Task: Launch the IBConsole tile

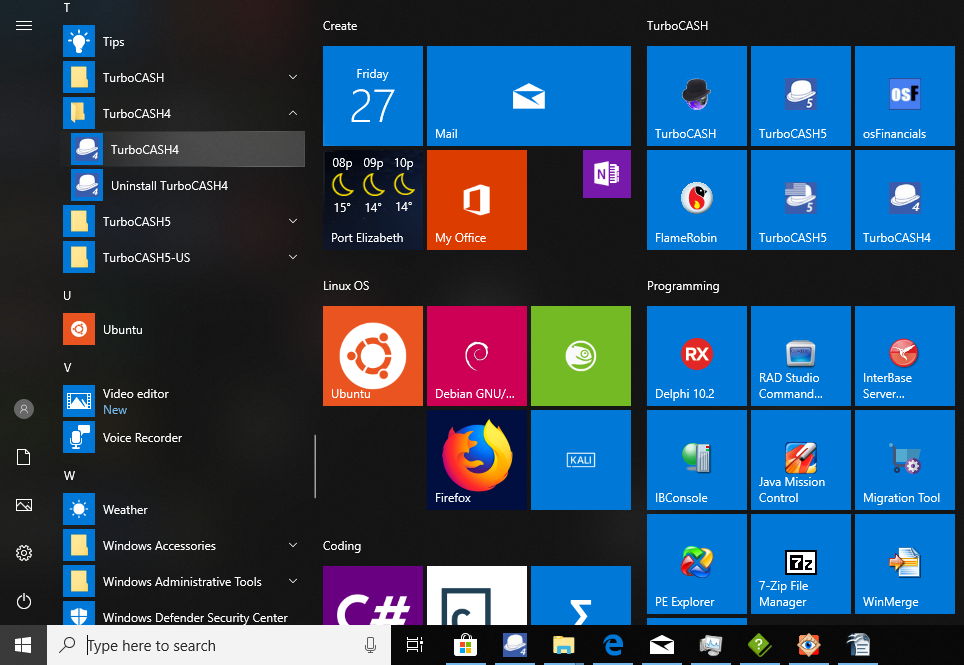Action: coord(697,460)
